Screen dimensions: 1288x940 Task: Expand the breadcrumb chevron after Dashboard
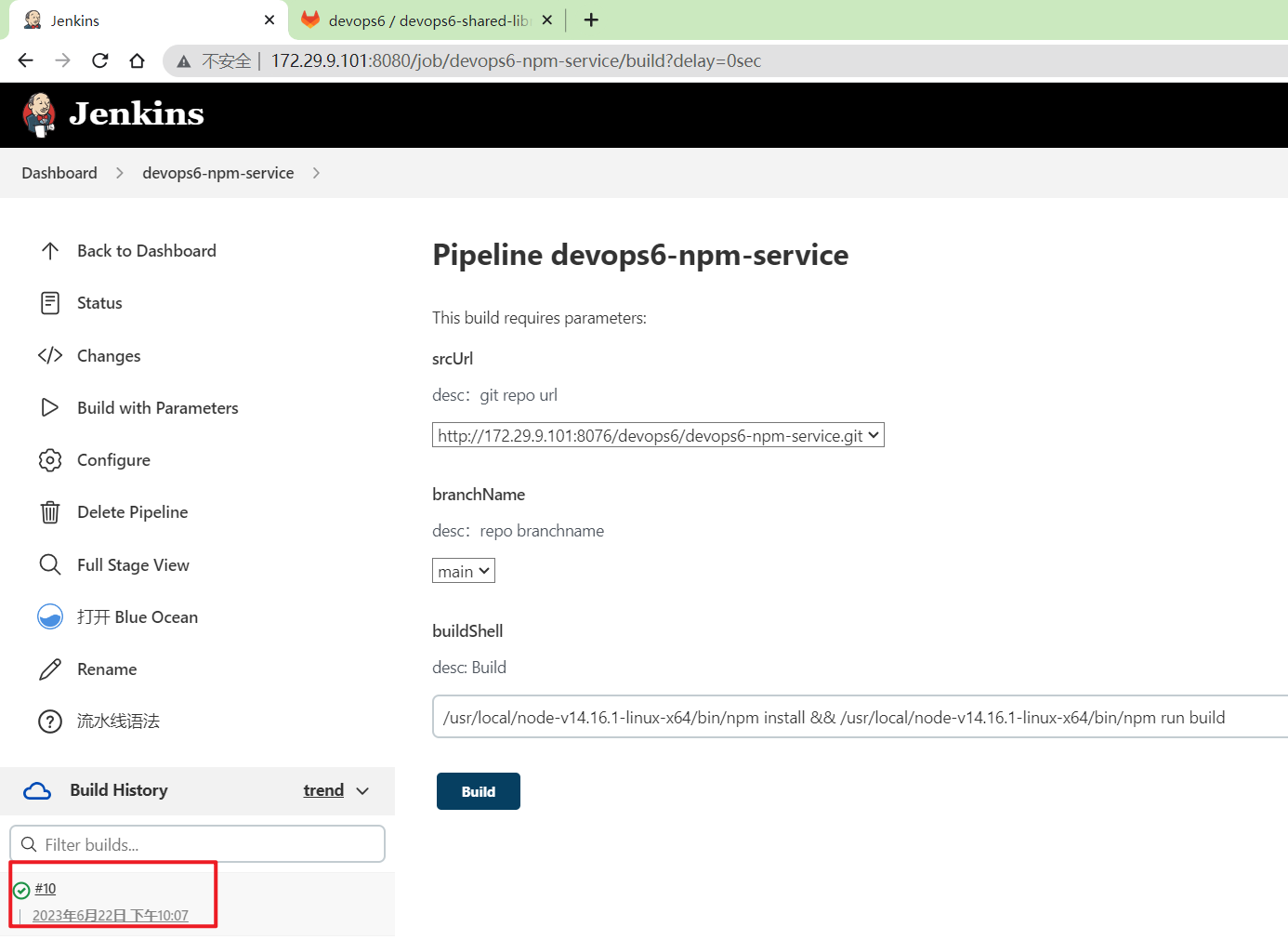pyautogui.click(x=120, y=173)
